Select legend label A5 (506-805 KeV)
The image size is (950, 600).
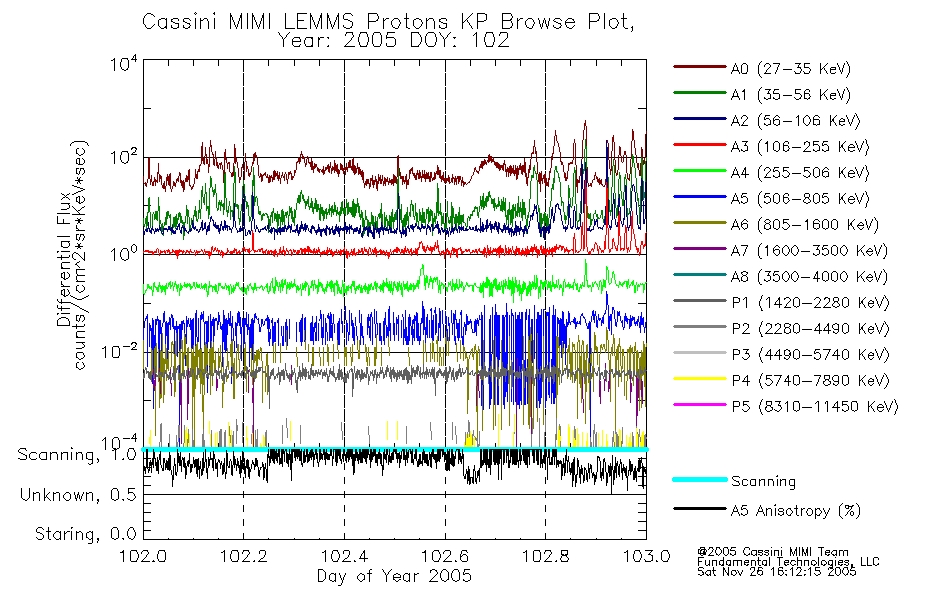[800, 199]
